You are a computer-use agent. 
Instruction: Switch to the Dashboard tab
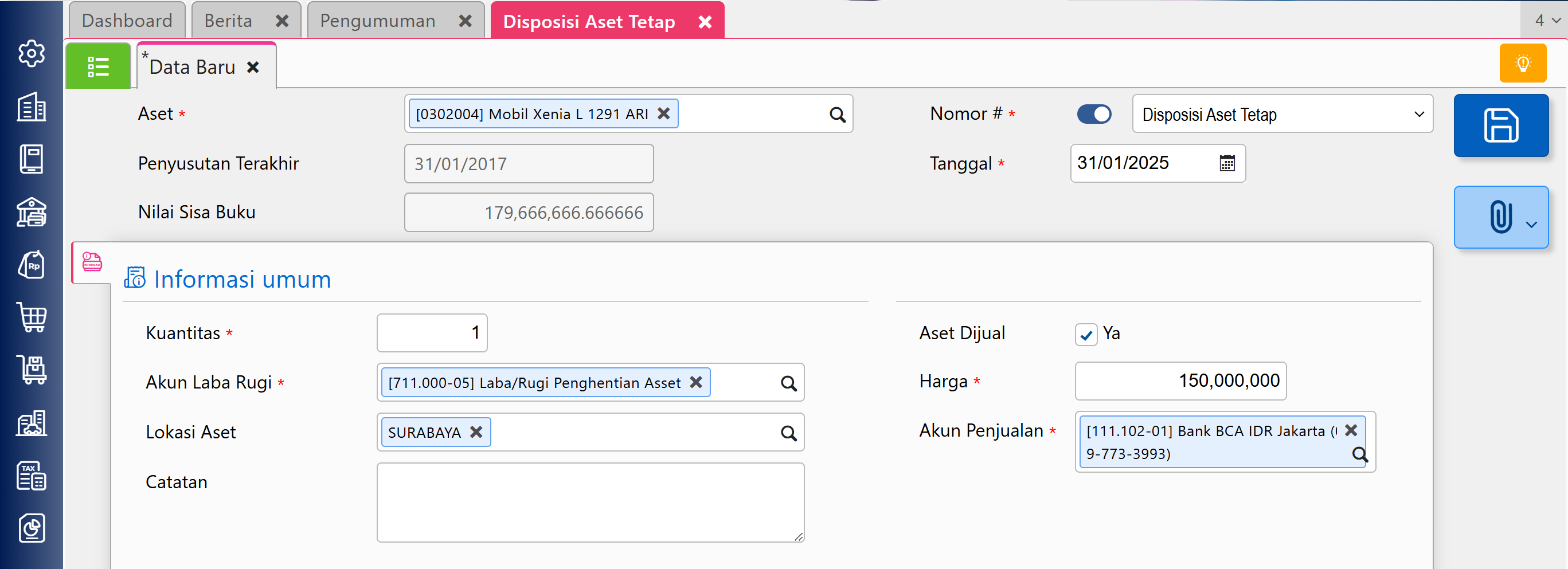127,21
